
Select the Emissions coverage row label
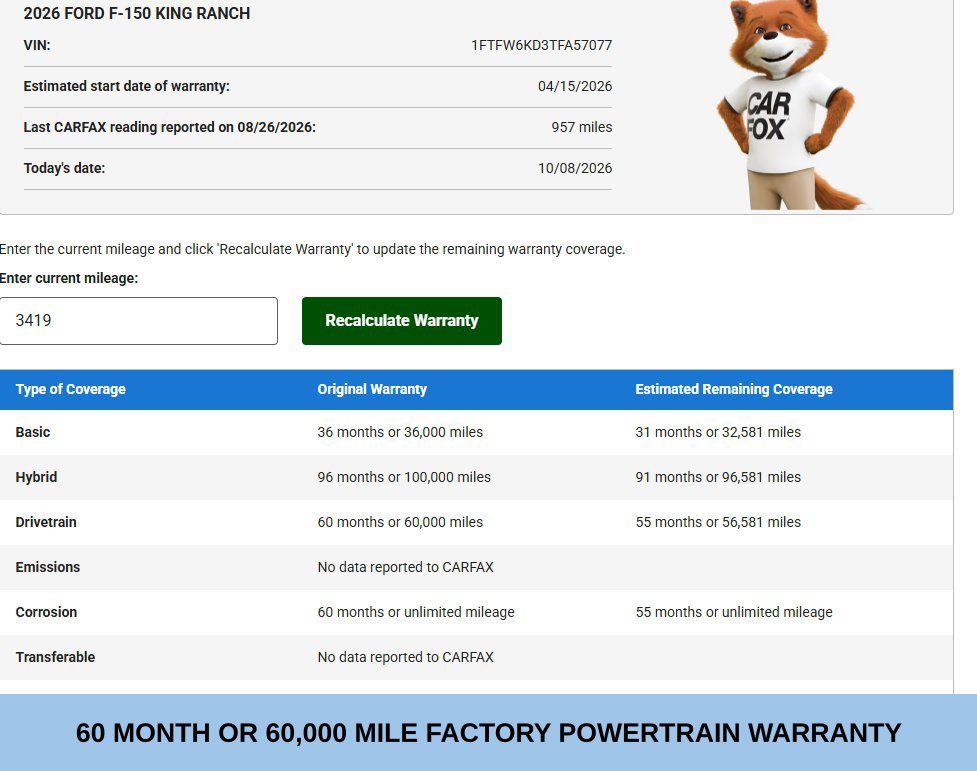point(47,567)
